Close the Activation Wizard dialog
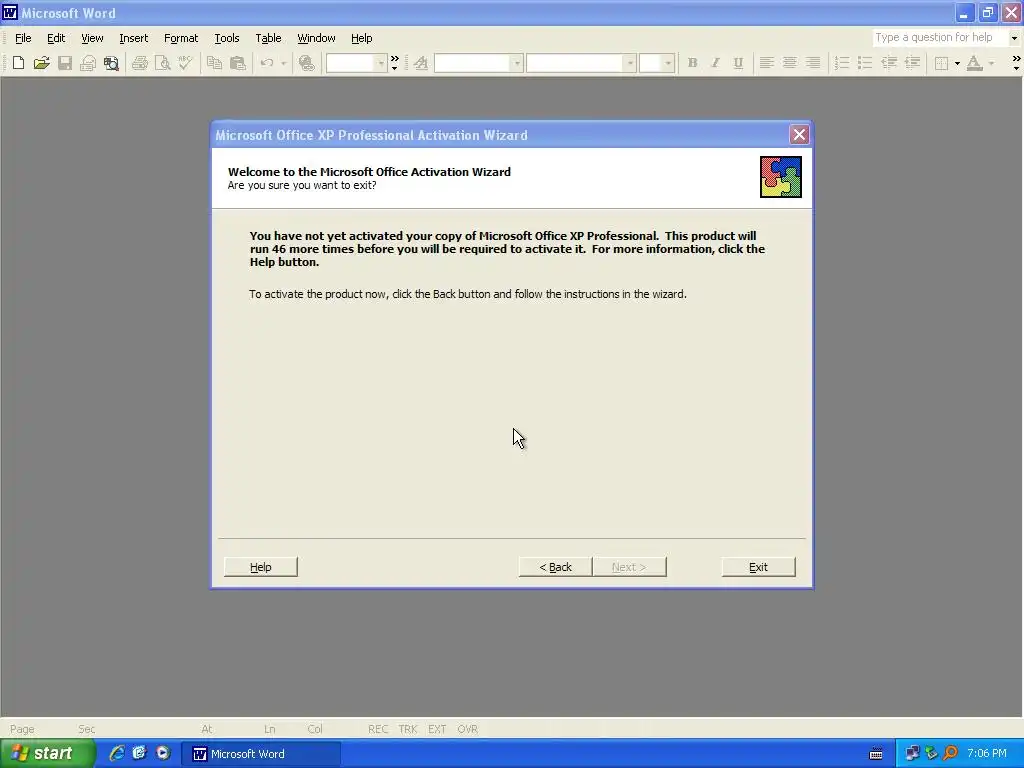The width and height of the screenshot is (1024, 768). pyautogui.click(x=799, y=135)
